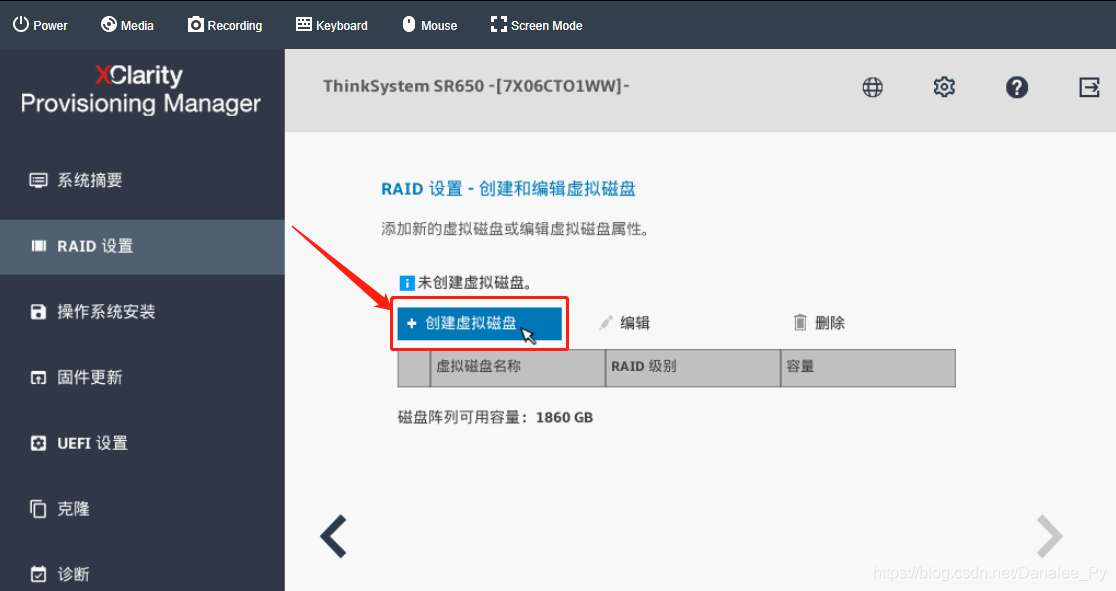Open 克隆 in the sidebar
This screenshot has width=1116, height=591.
[142, 508]
